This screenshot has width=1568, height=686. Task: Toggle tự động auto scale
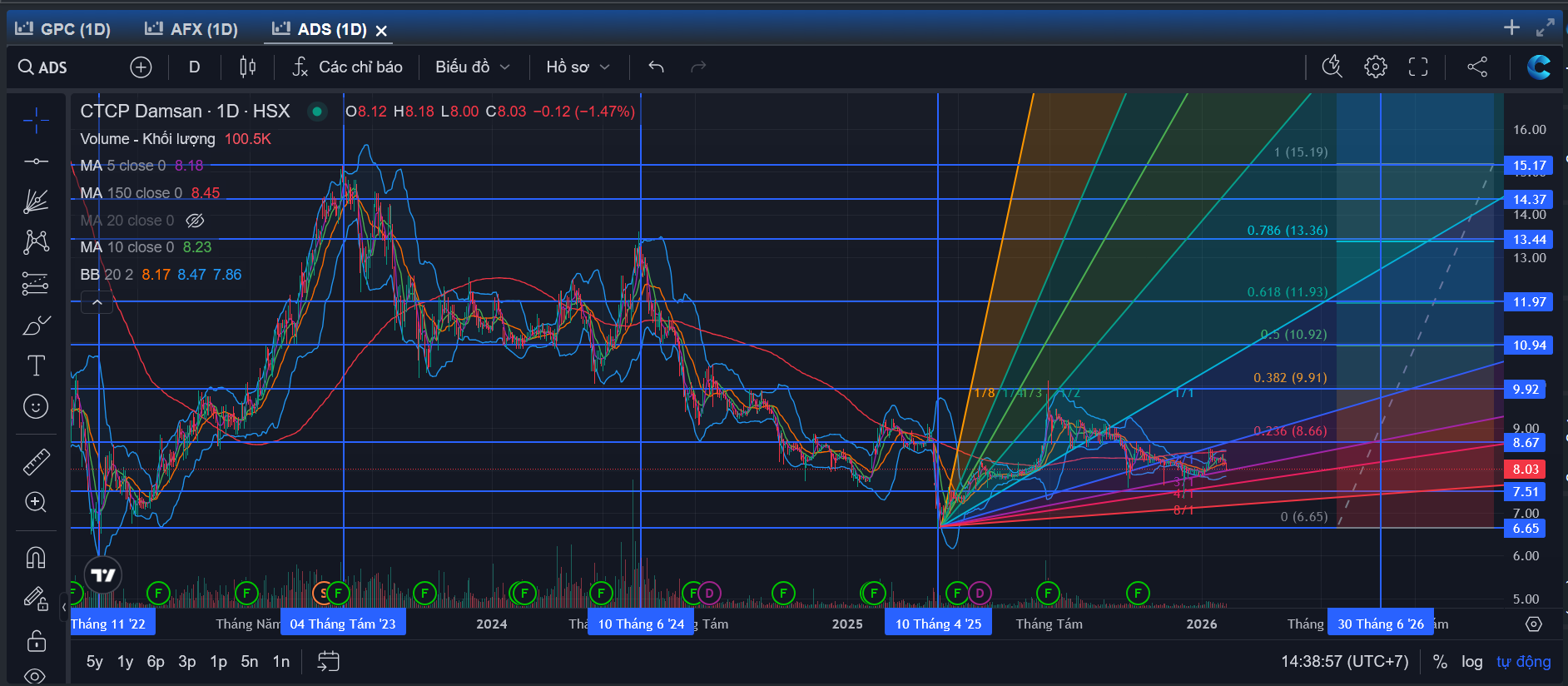click(1524, 662)
